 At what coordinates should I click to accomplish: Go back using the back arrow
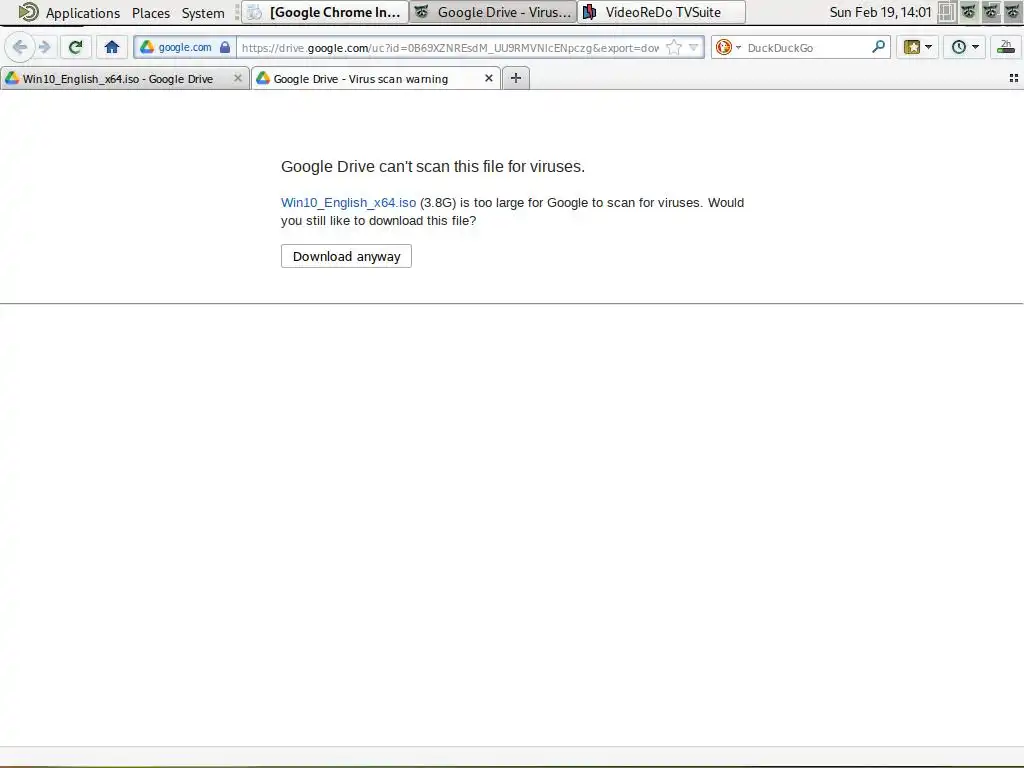click(x=20, y=47)
